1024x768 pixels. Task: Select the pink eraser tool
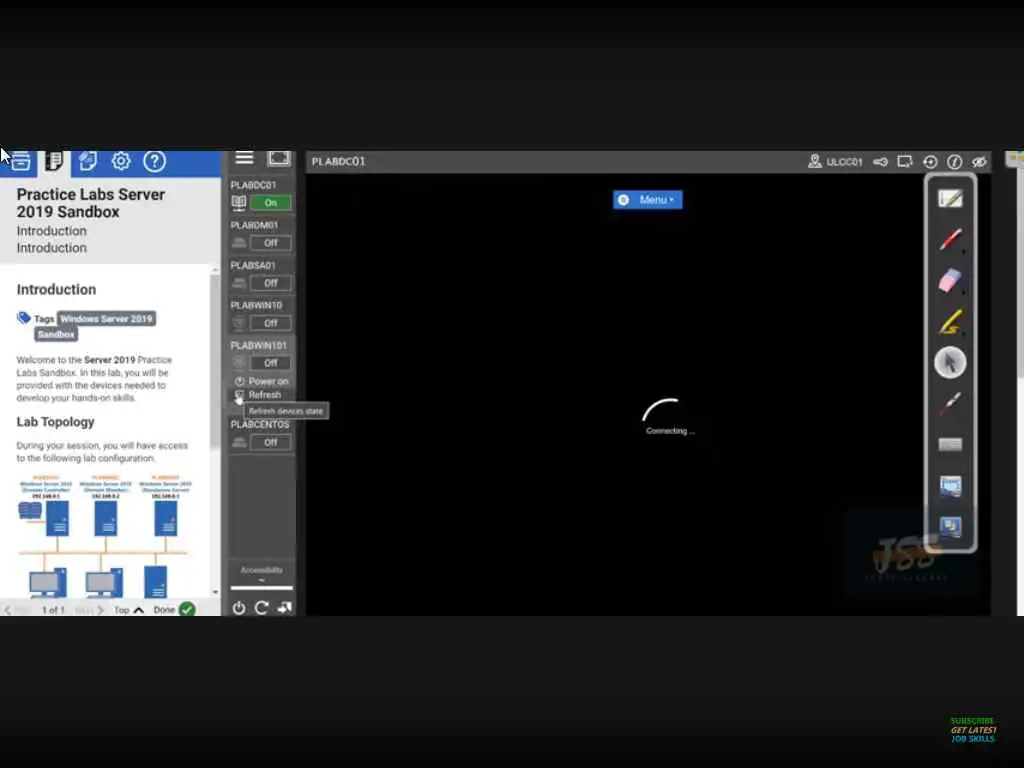point(950,280)
